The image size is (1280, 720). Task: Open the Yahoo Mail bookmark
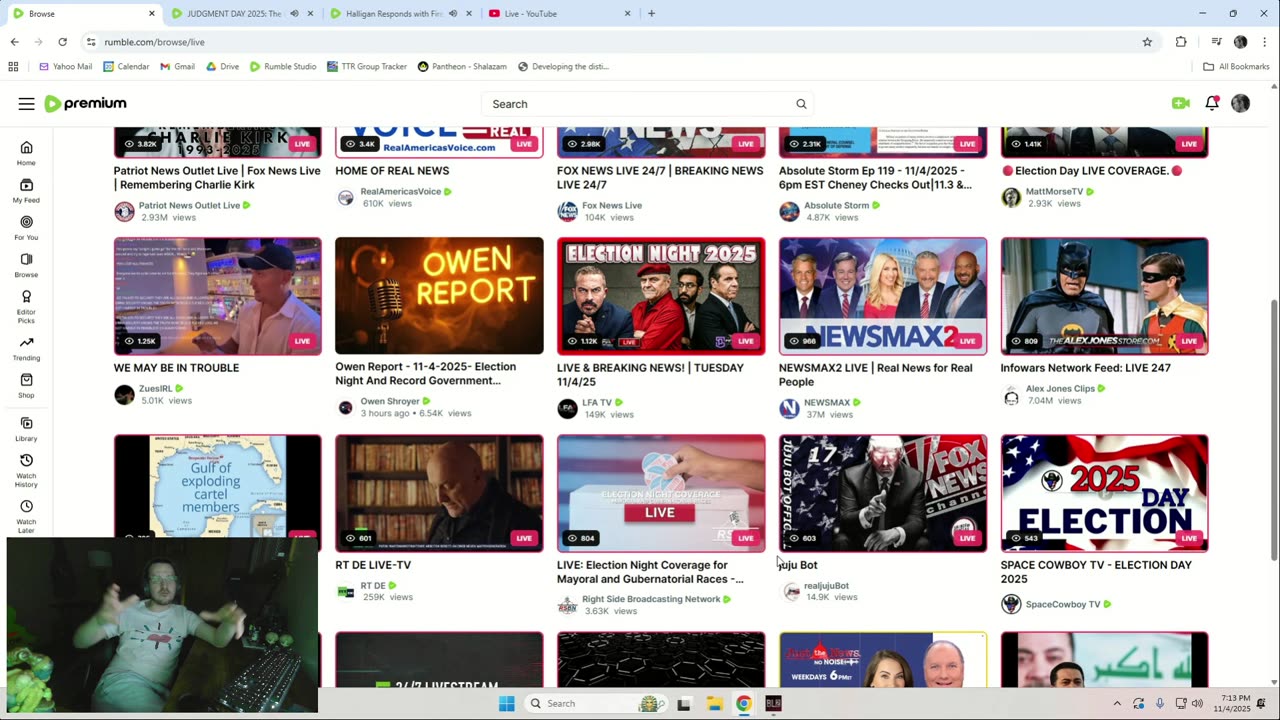65,67
